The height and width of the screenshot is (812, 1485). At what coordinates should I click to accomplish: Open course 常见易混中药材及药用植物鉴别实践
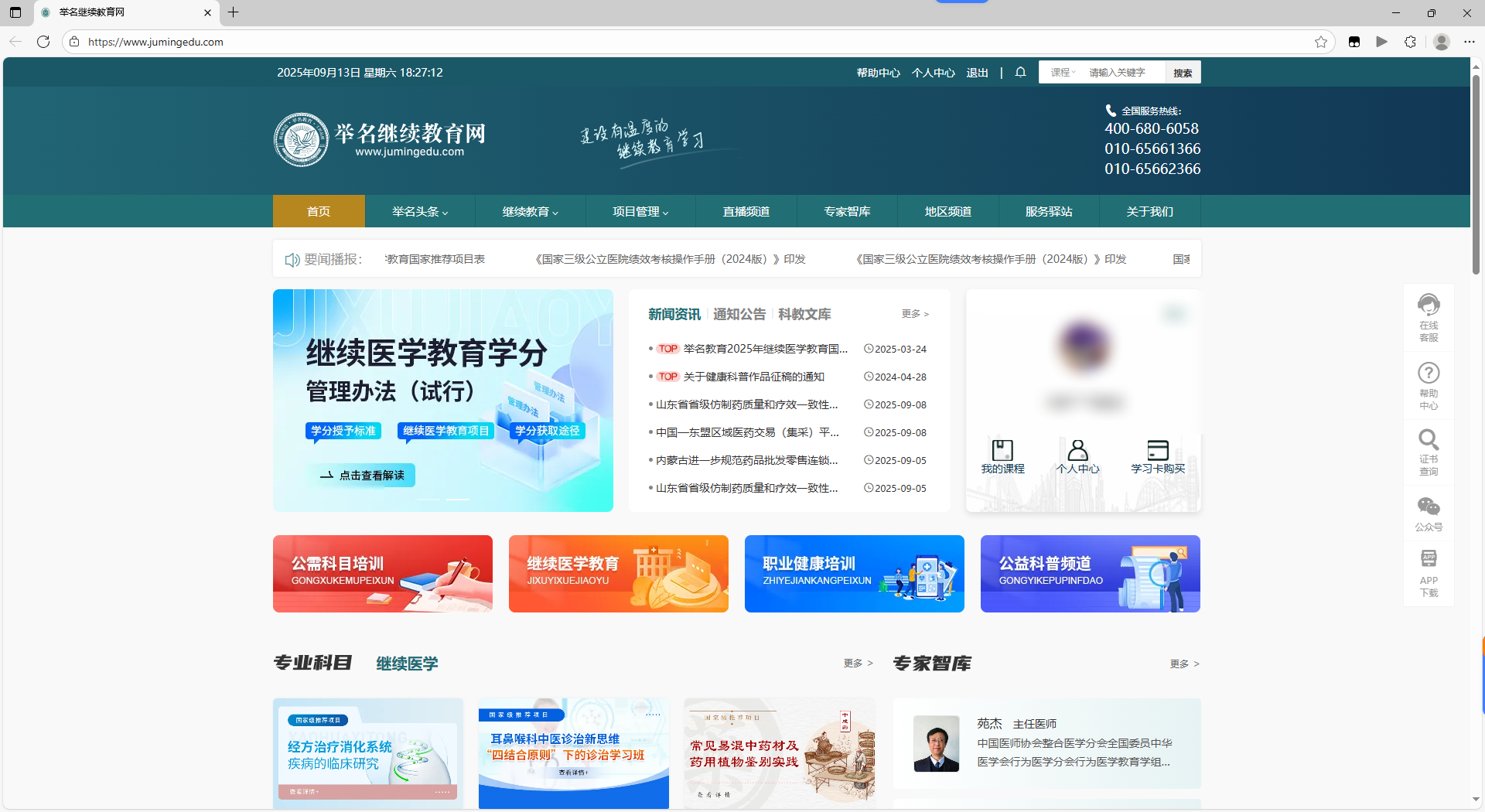point(780,753)
